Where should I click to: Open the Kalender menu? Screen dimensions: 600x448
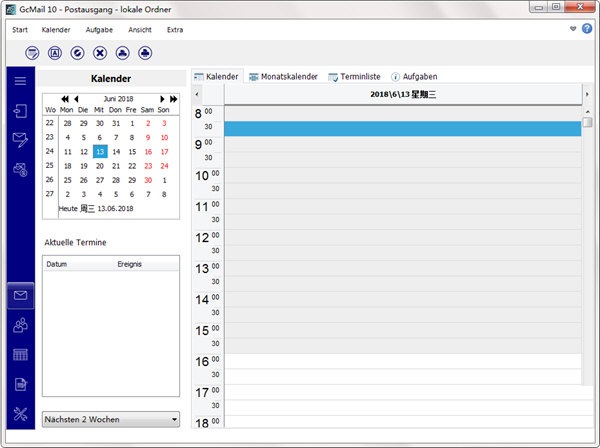[56, 30]
